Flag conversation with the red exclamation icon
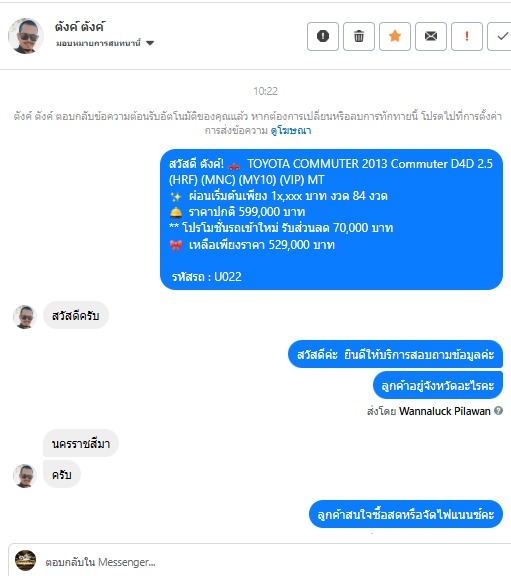Viewport: 511px width, 576px height. 467,36
